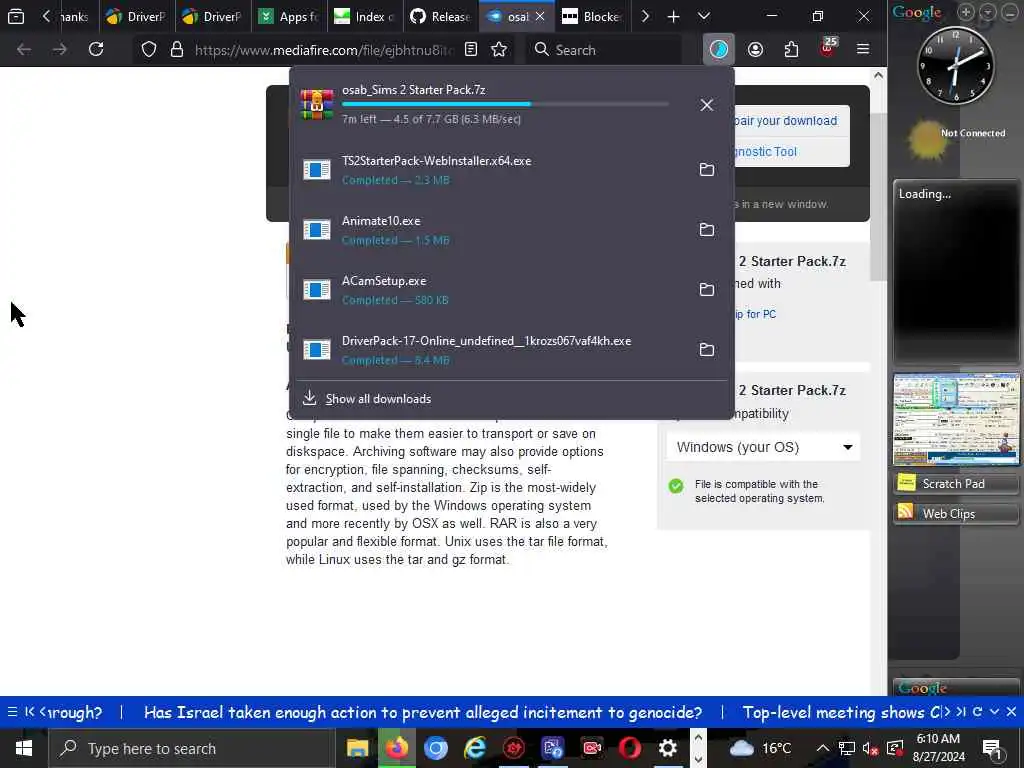Click the mediafire URL address field
This screenshot has width=1024, height=768.
coord(323,50)
